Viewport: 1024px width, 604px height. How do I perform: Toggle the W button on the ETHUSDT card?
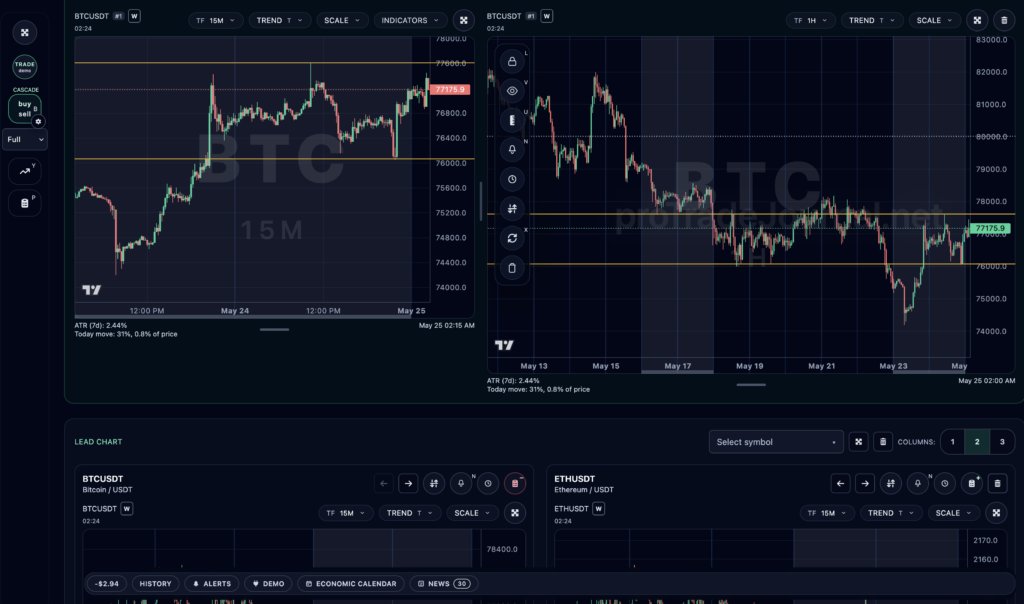click(598, 509)
